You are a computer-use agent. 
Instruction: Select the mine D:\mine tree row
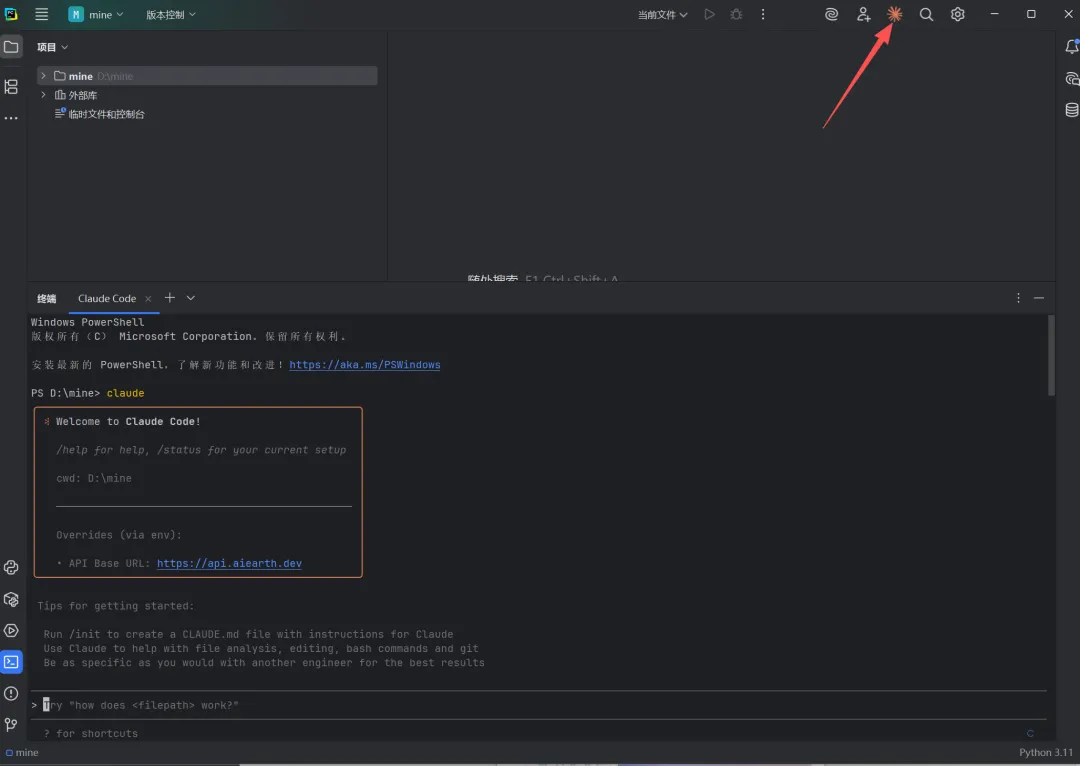[207, 76]
